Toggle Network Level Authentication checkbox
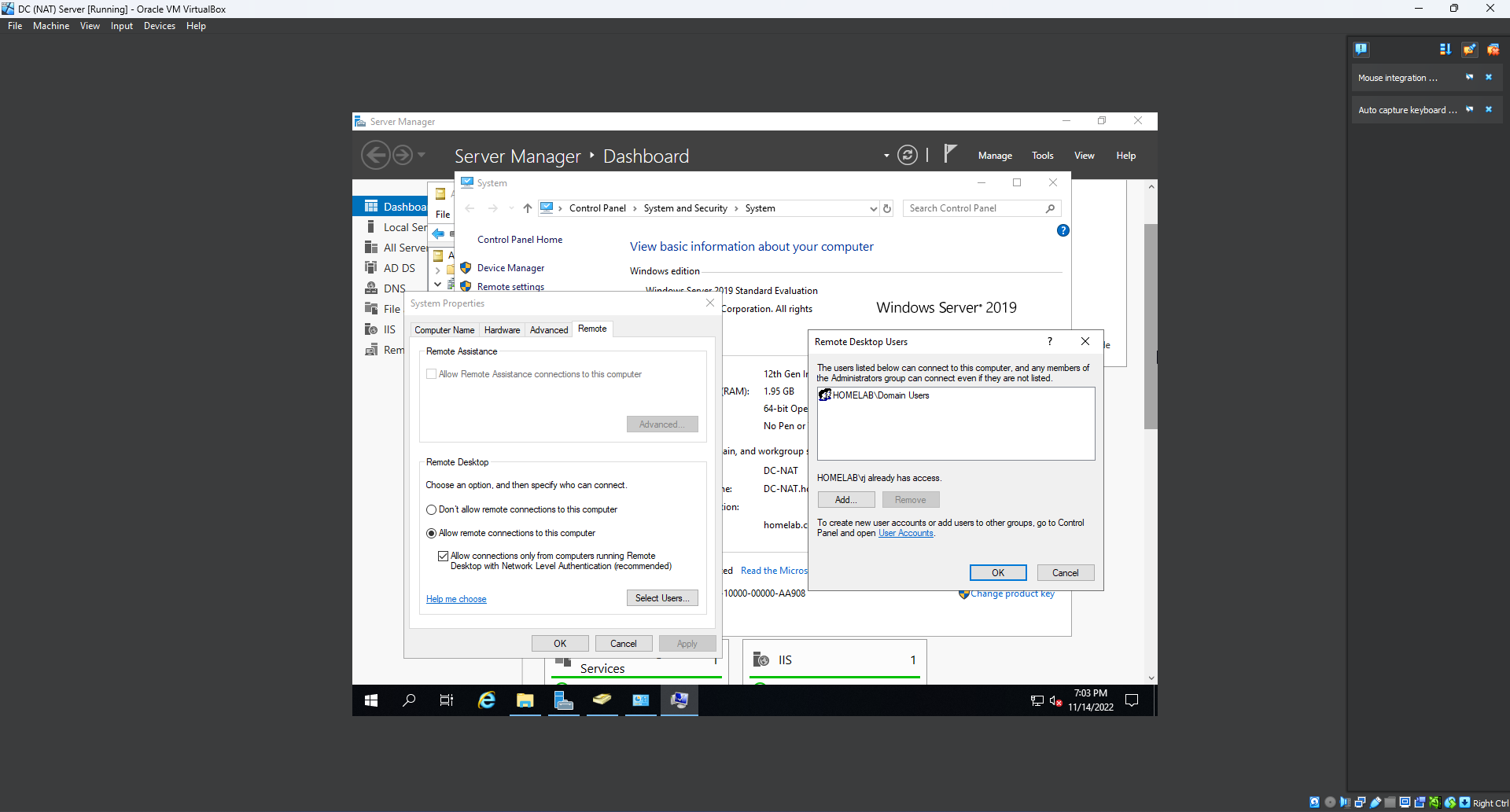 443,557
